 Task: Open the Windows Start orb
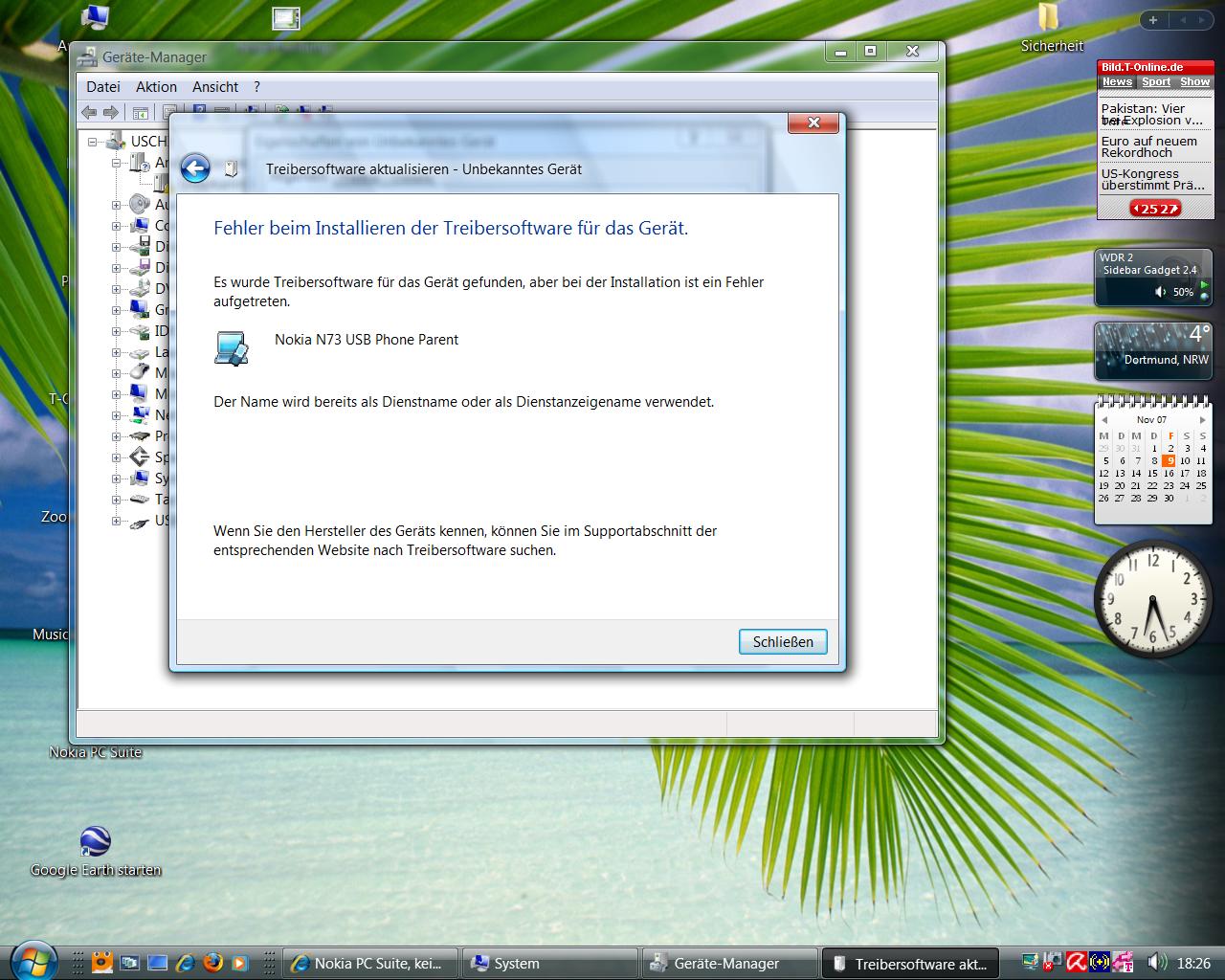tap(33, 961)
